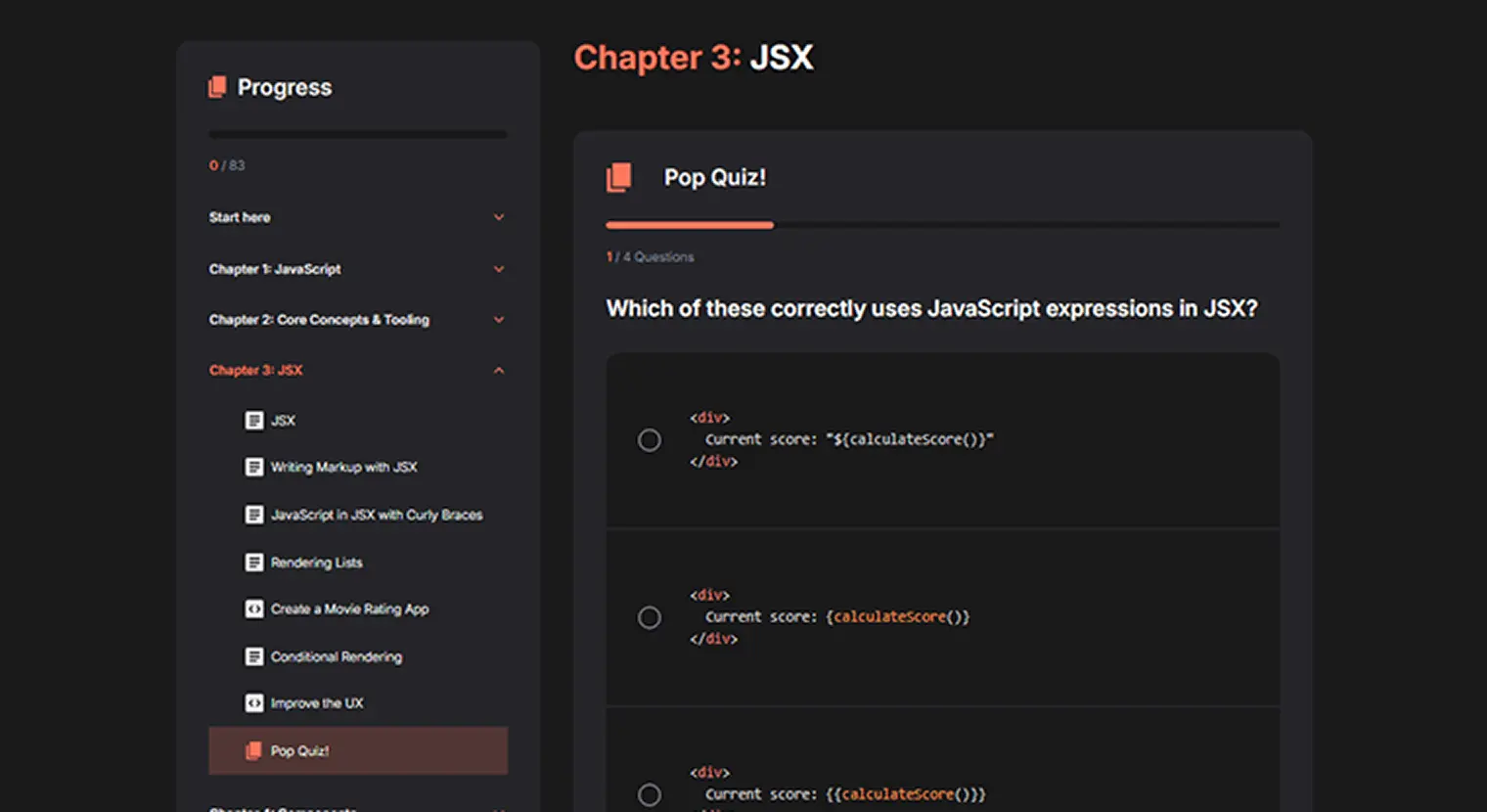Click the Improve the UX code icon
Viewport: 1487px width, 812px height.
(254, 703)
